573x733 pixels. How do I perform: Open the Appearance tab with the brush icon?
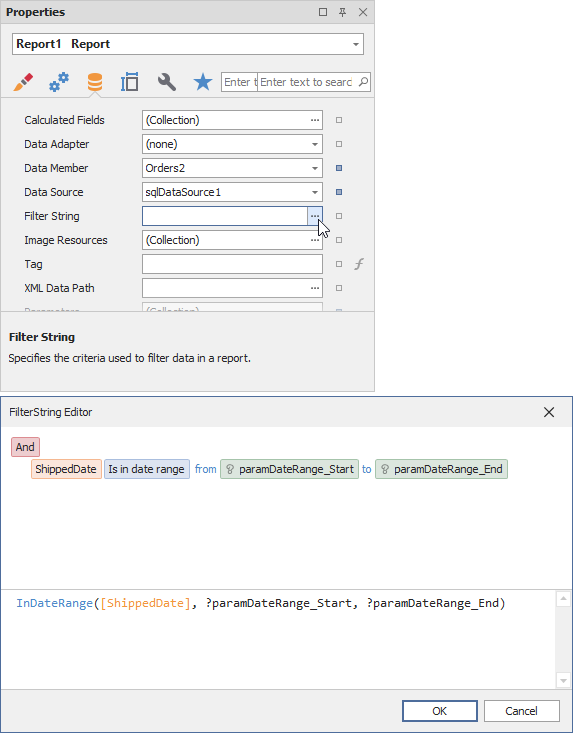pyautogui.click(x=23, y=82)
